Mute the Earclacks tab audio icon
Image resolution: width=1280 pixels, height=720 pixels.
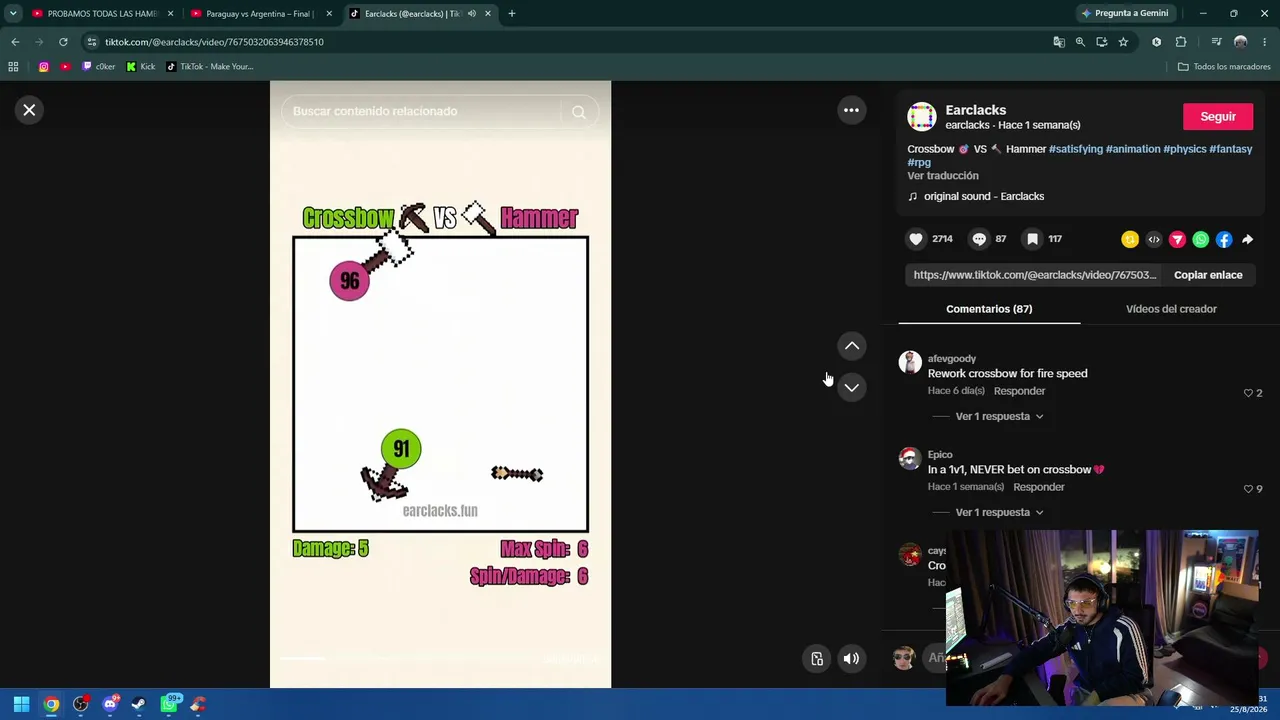472,14
